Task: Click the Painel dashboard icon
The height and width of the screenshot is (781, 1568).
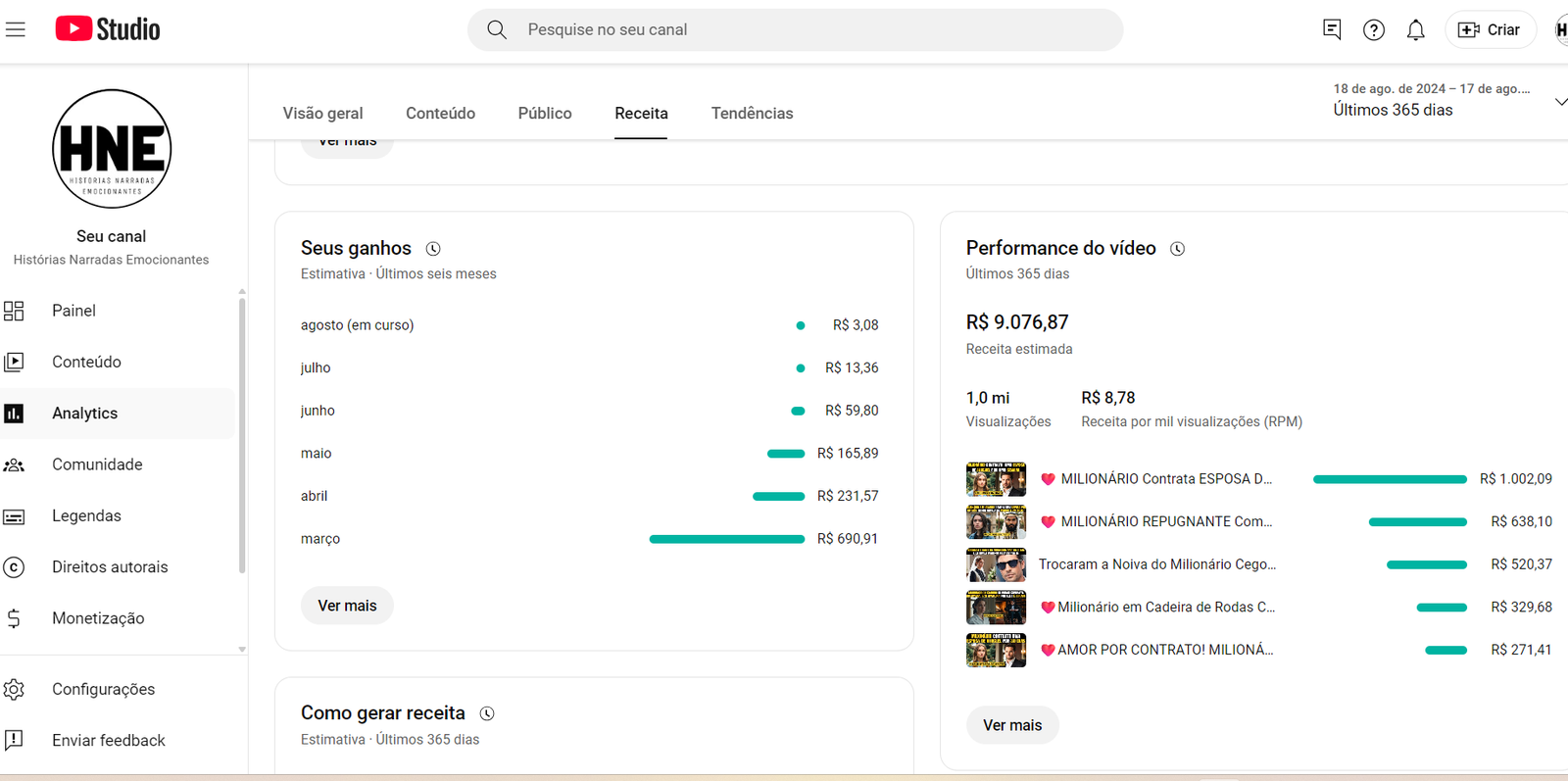Action: [x=14, y=311]
